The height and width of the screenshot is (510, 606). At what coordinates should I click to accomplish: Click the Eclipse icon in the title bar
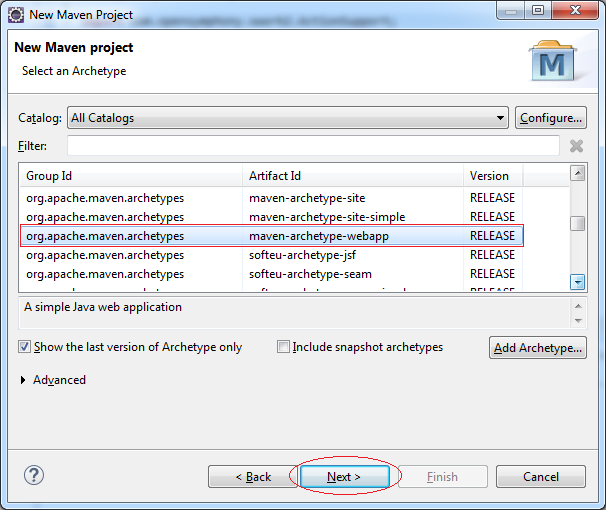16,15
